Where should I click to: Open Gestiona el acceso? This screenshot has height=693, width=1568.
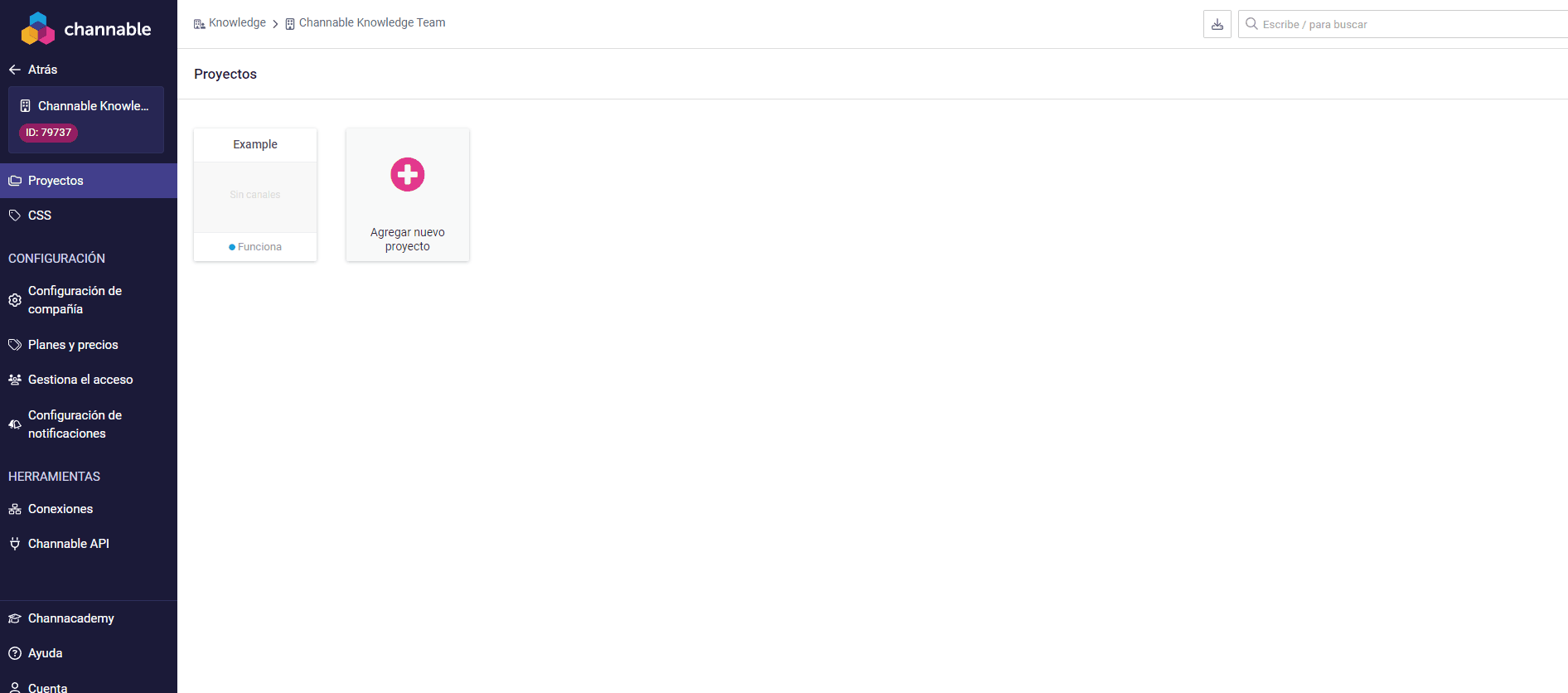(80, 380)
